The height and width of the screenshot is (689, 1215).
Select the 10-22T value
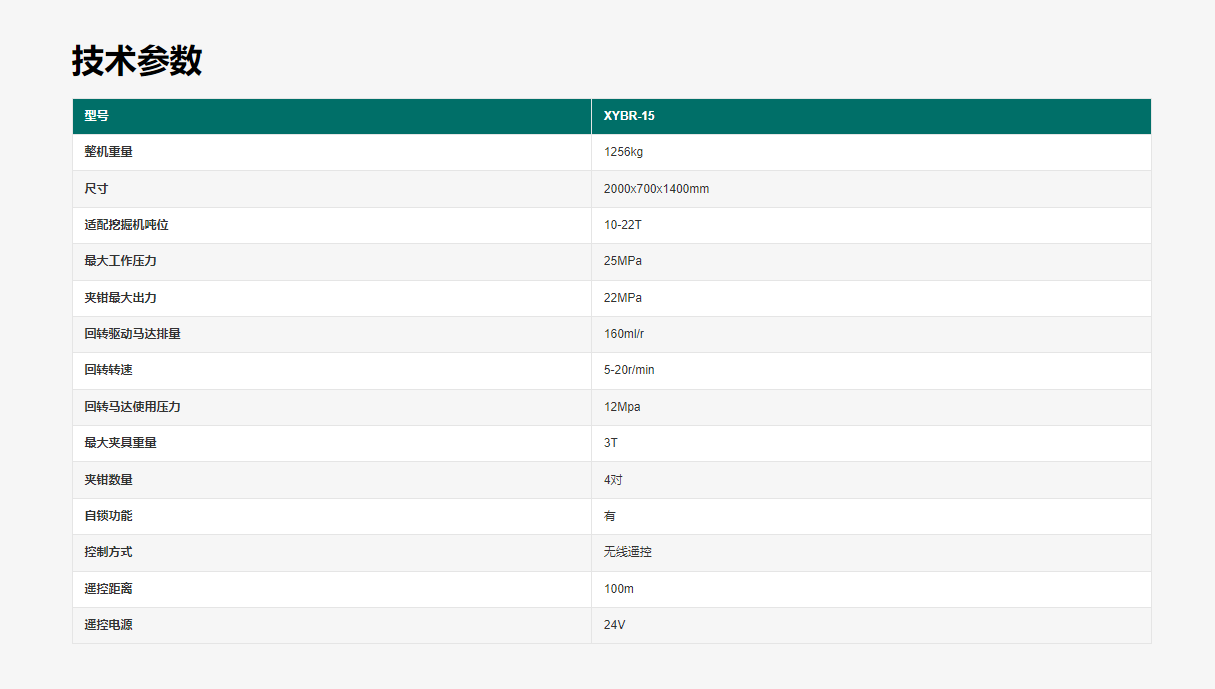(x=623, y=225)
